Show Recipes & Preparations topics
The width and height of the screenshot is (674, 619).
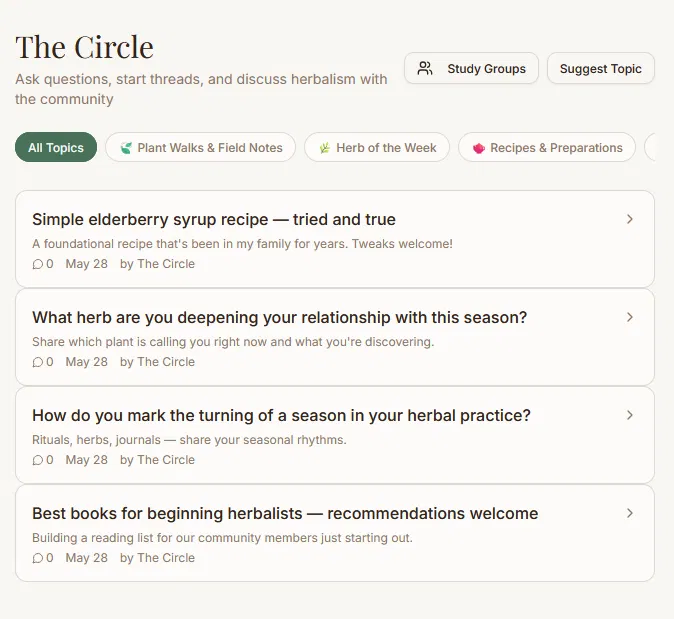pyautogui.click(x=547, y=147)
